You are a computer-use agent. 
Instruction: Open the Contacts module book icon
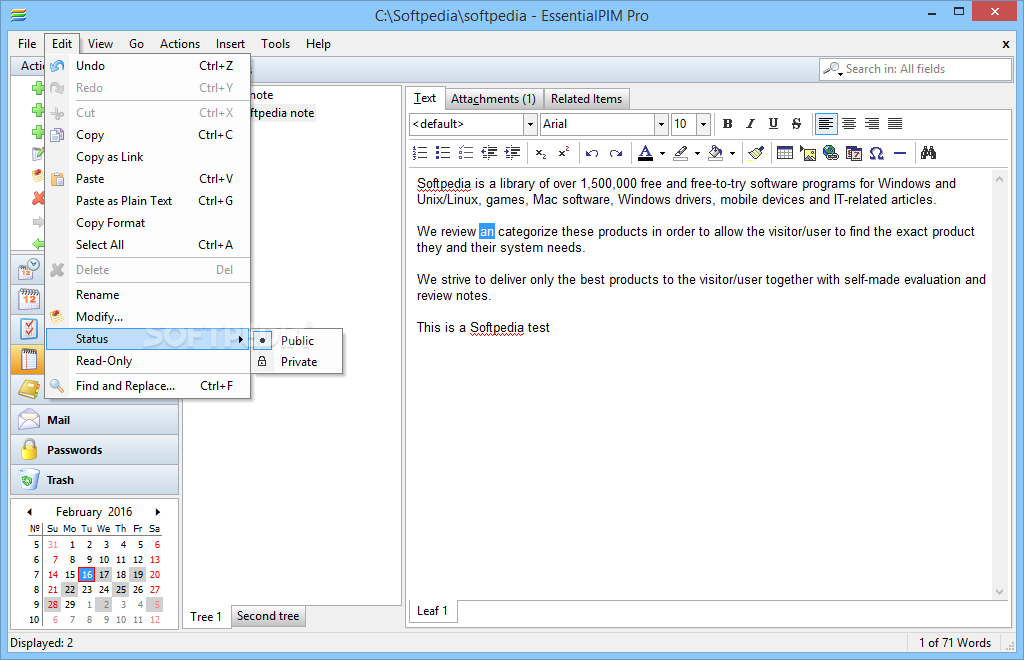(28, 389)
